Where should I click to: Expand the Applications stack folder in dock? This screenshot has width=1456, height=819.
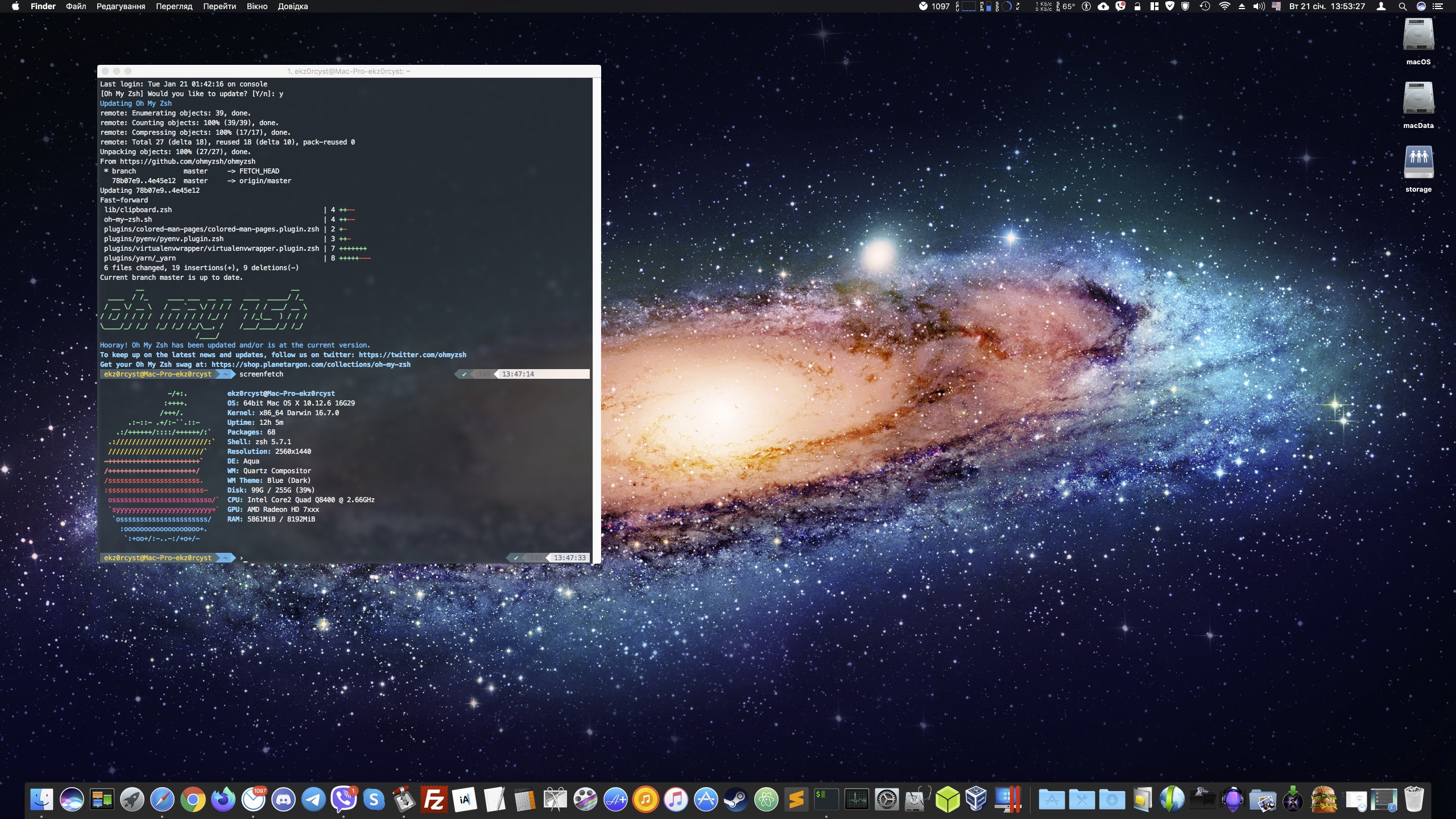coord(1052,800)
